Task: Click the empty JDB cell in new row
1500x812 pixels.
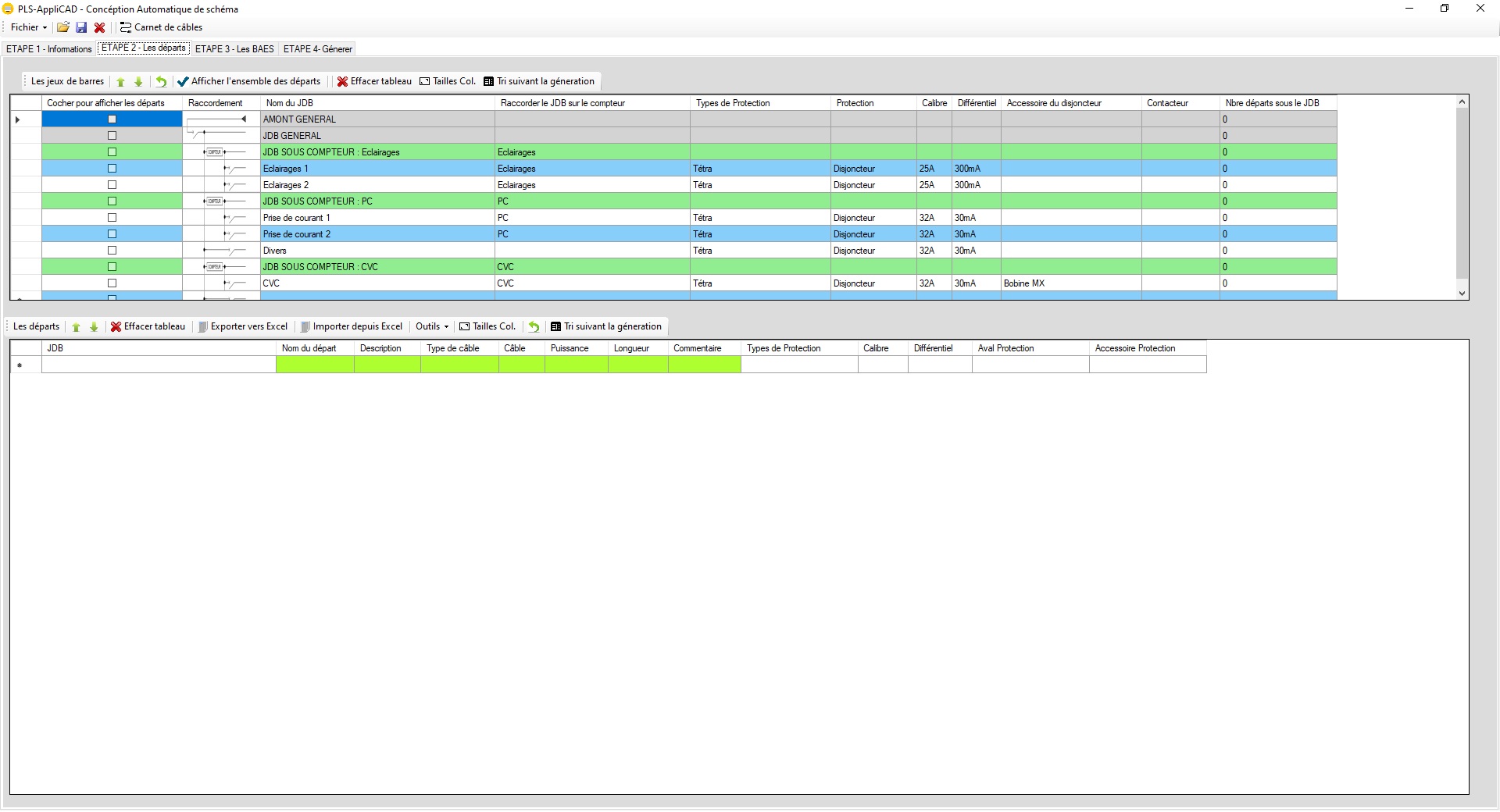Action: 159,365
